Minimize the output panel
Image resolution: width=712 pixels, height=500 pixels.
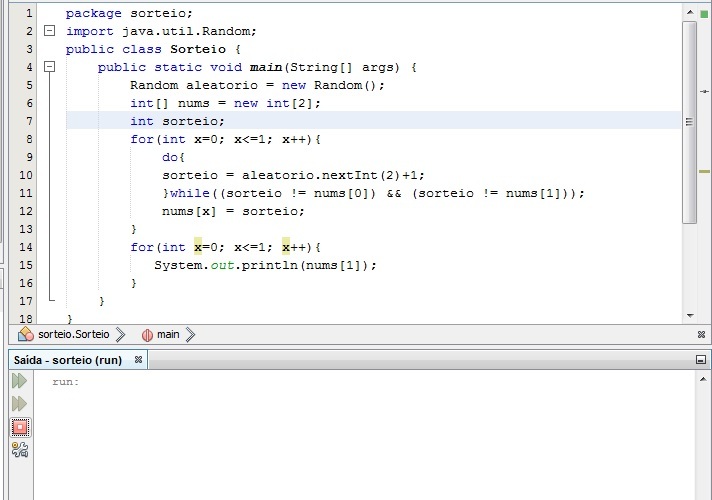coord(701,360)
